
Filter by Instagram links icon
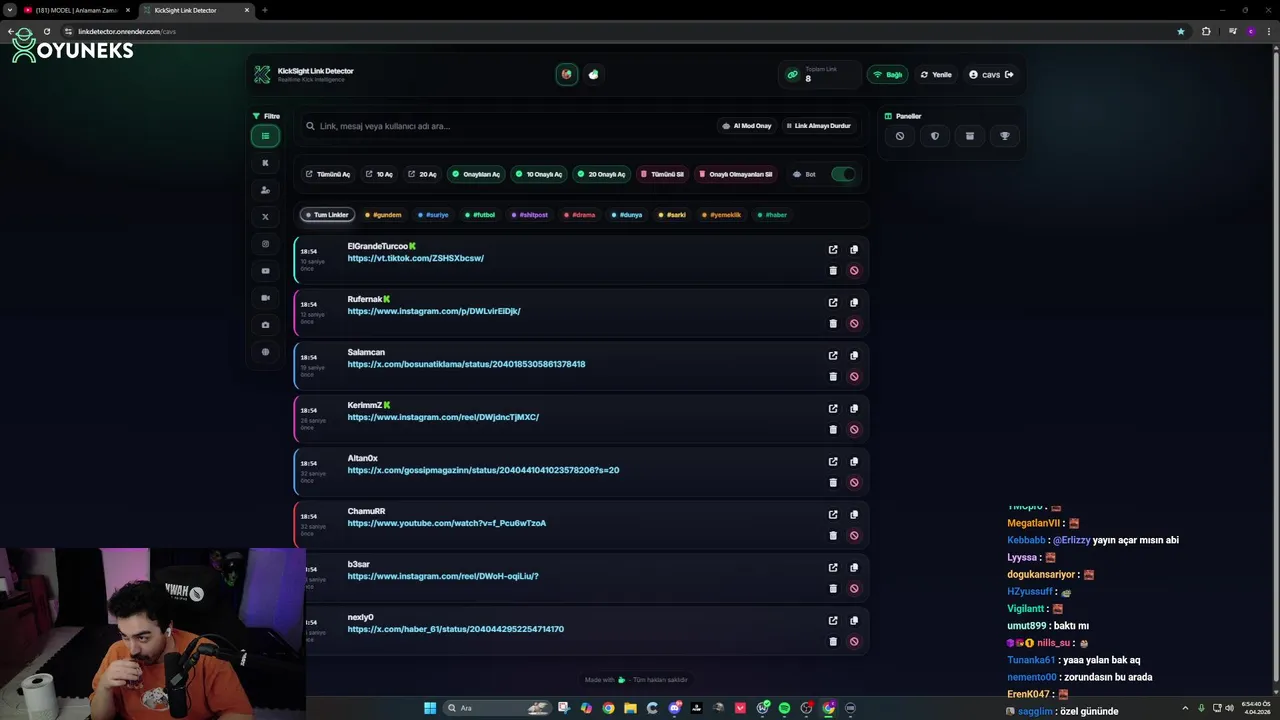click(265, 244)
